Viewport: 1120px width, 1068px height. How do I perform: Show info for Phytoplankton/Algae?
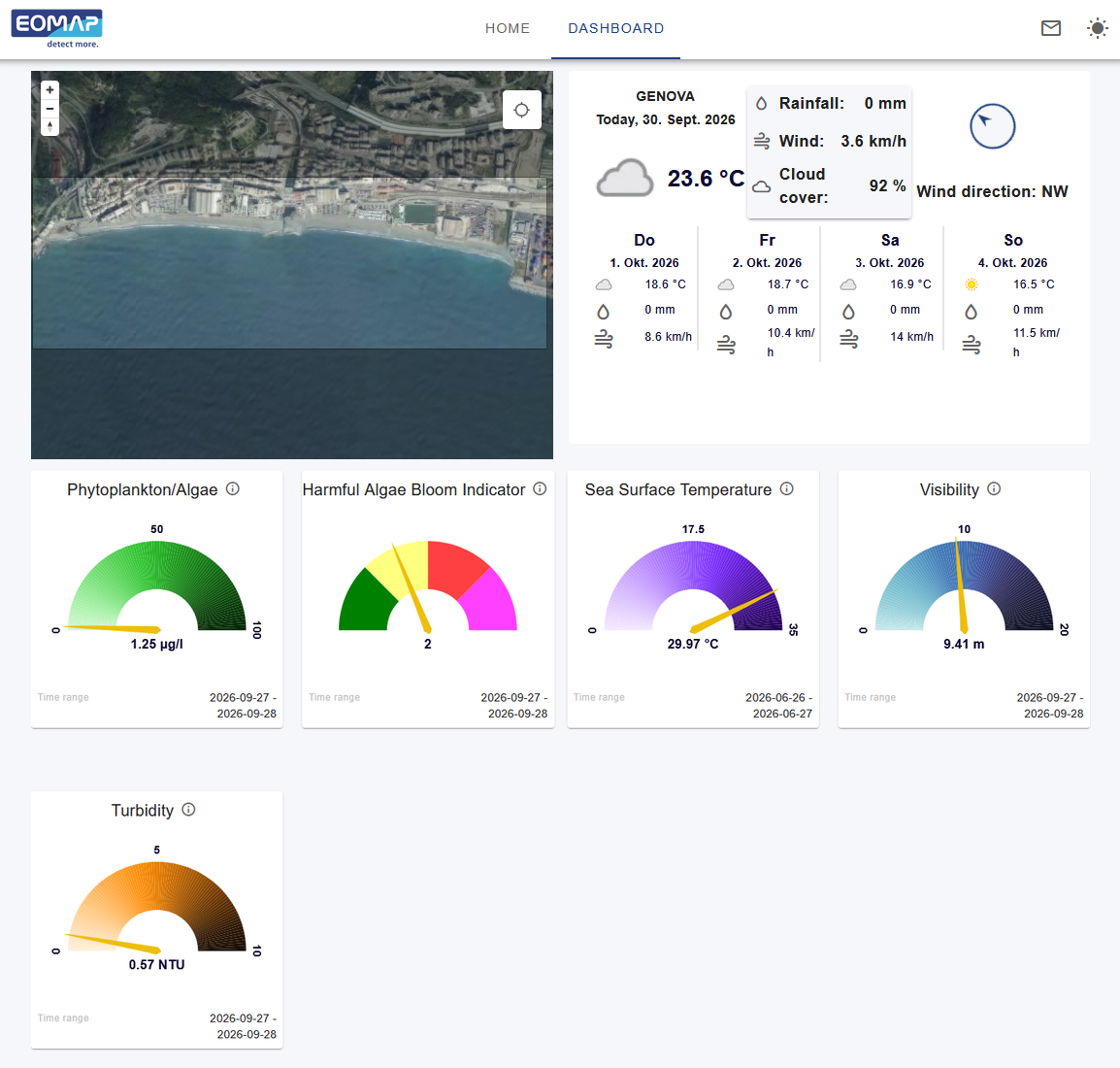pos(233,488)
